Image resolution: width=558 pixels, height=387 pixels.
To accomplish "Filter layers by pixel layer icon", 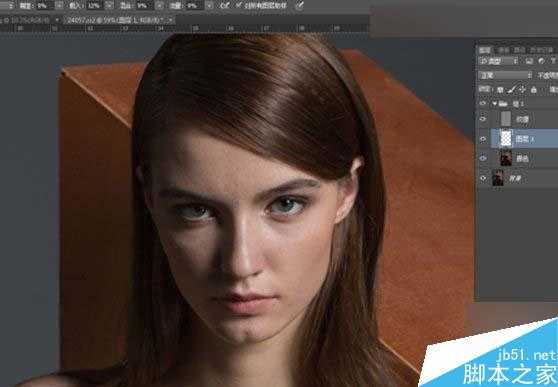I will pyautogui.click(x=529, y=61).
